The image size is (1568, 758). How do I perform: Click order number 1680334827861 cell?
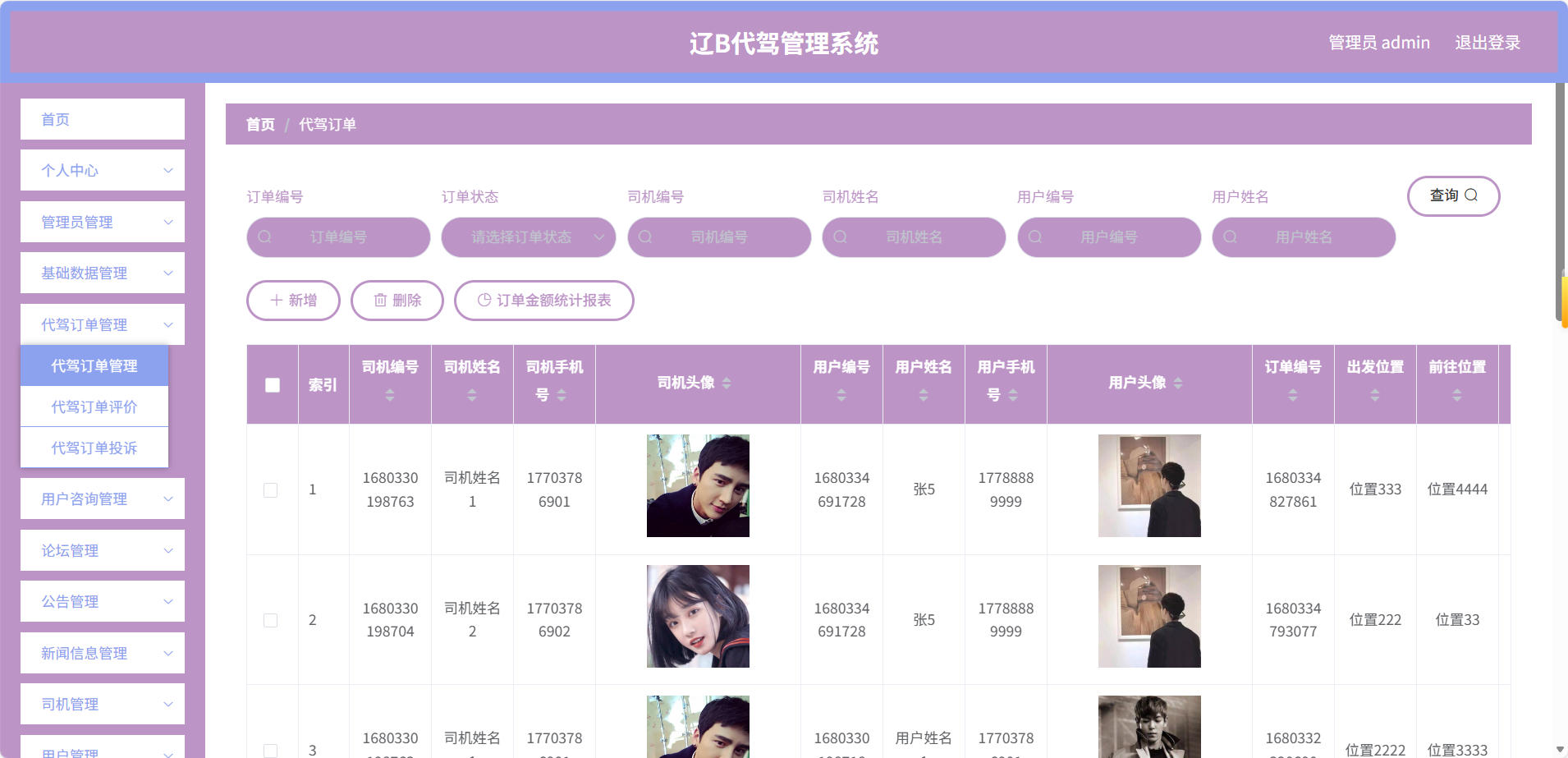click(x=1293, y=489)
